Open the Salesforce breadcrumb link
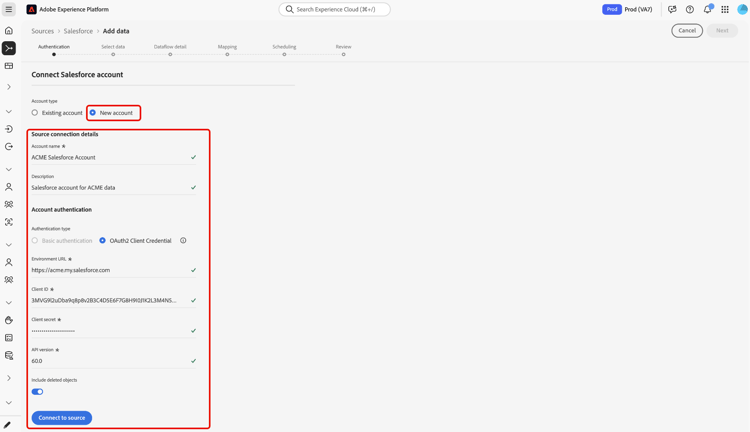750x432 pixels. coord(78,31)
